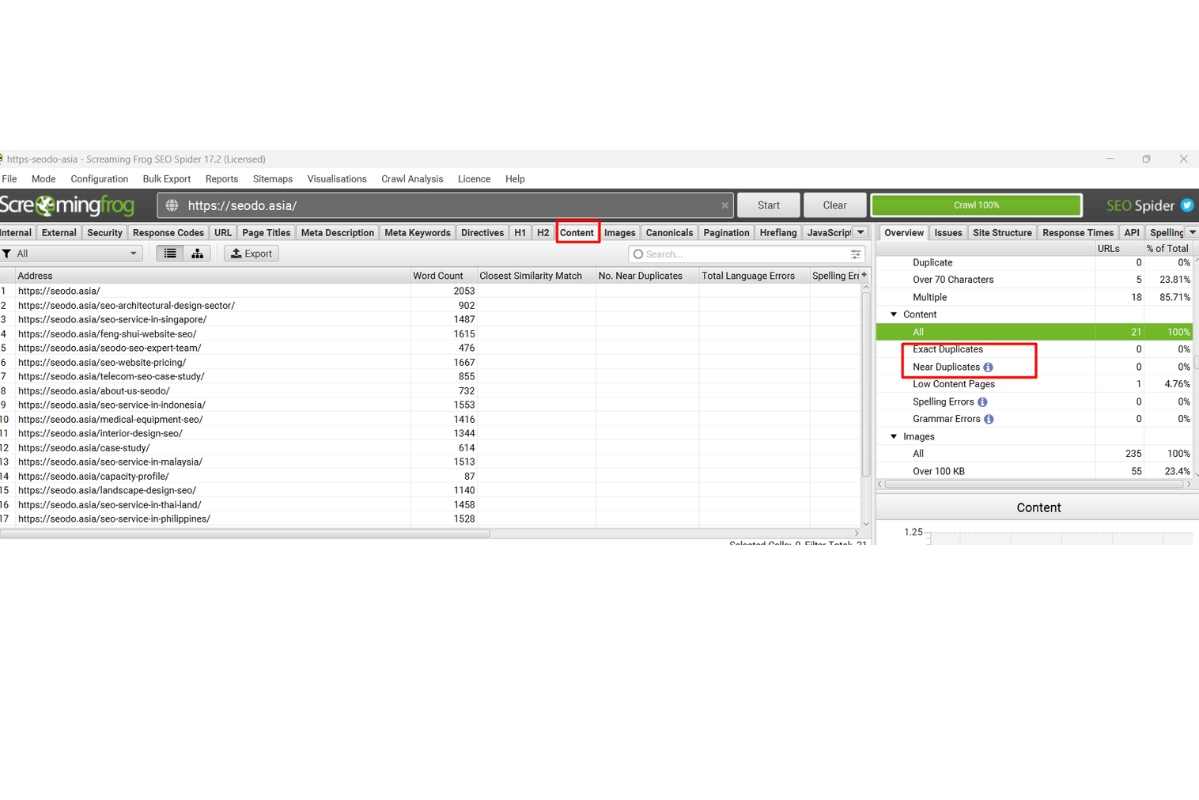Screen dimensions: 1199x800
Task: Click info icon beside Near Duplicates
Action: [988, 367]
